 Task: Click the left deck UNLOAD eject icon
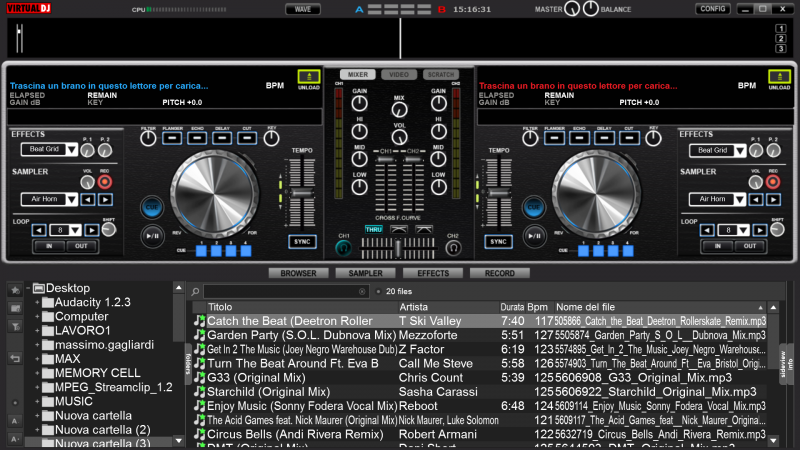pos(309,78)
